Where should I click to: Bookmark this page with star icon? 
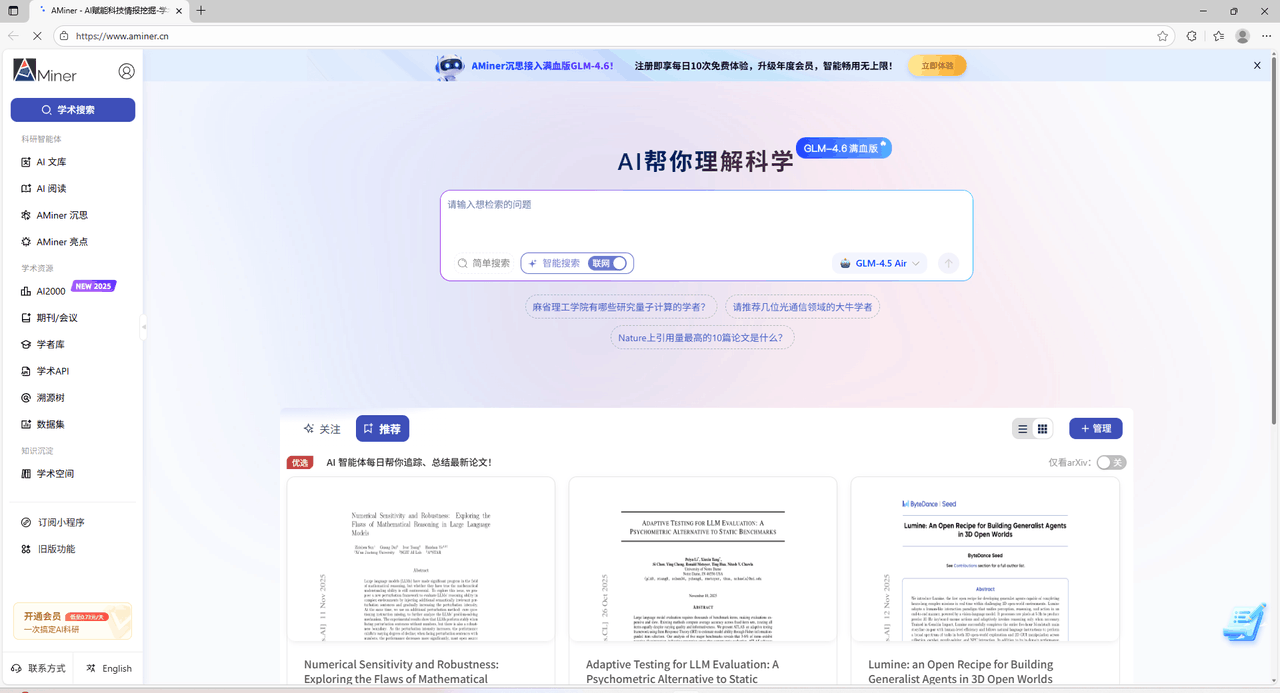pyautogui.click(x=1163, y=35)
